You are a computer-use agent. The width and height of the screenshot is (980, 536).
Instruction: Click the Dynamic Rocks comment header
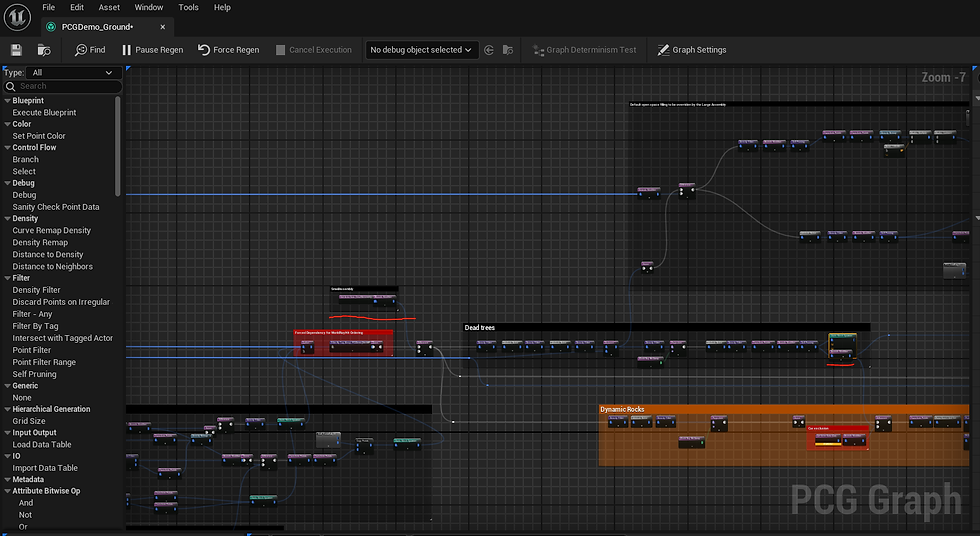[784, 409]
